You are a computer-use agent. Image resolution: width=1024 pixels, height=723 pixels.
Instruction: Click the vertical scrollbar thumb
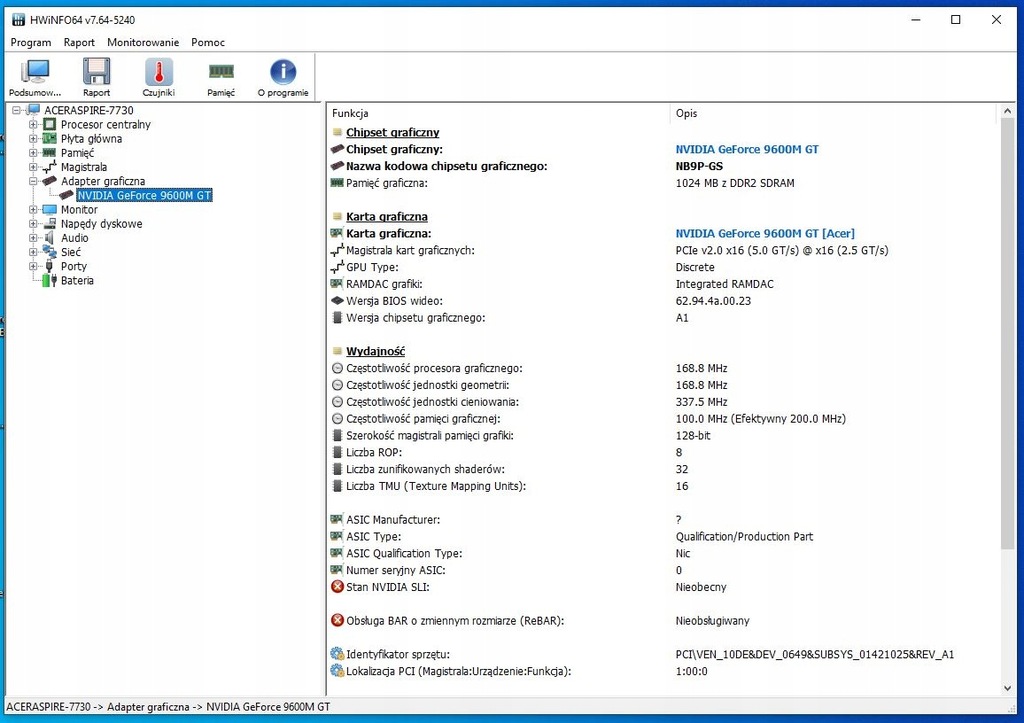(1007, 334)
